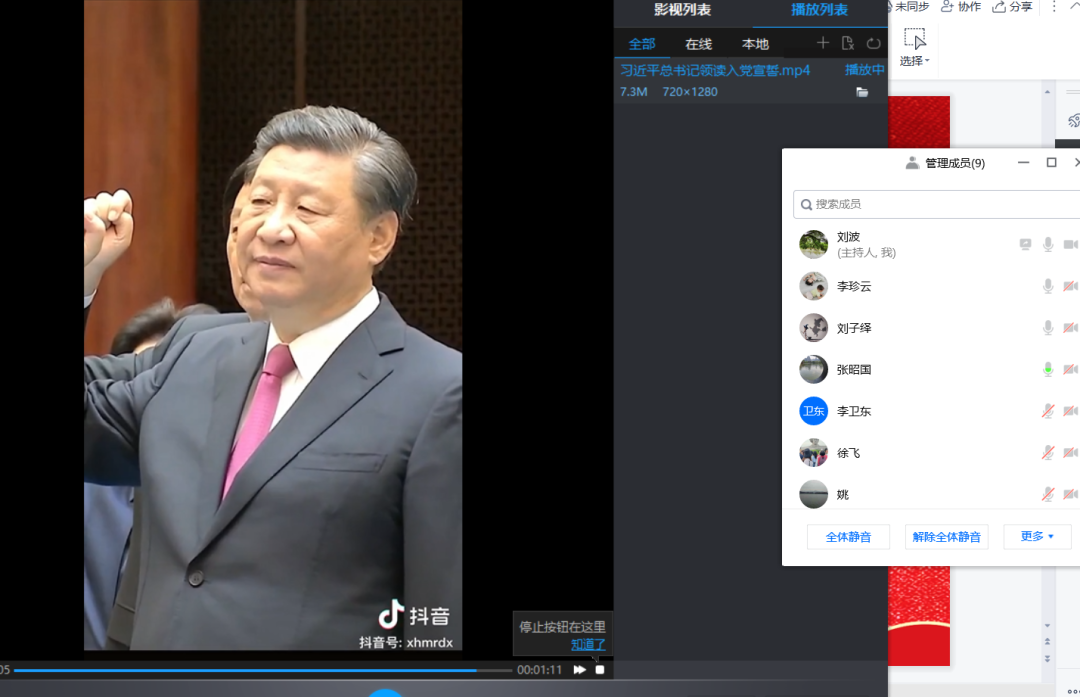Click the loop playback mode icon
Screen dimensions: 1080x697
pos(873,43)
